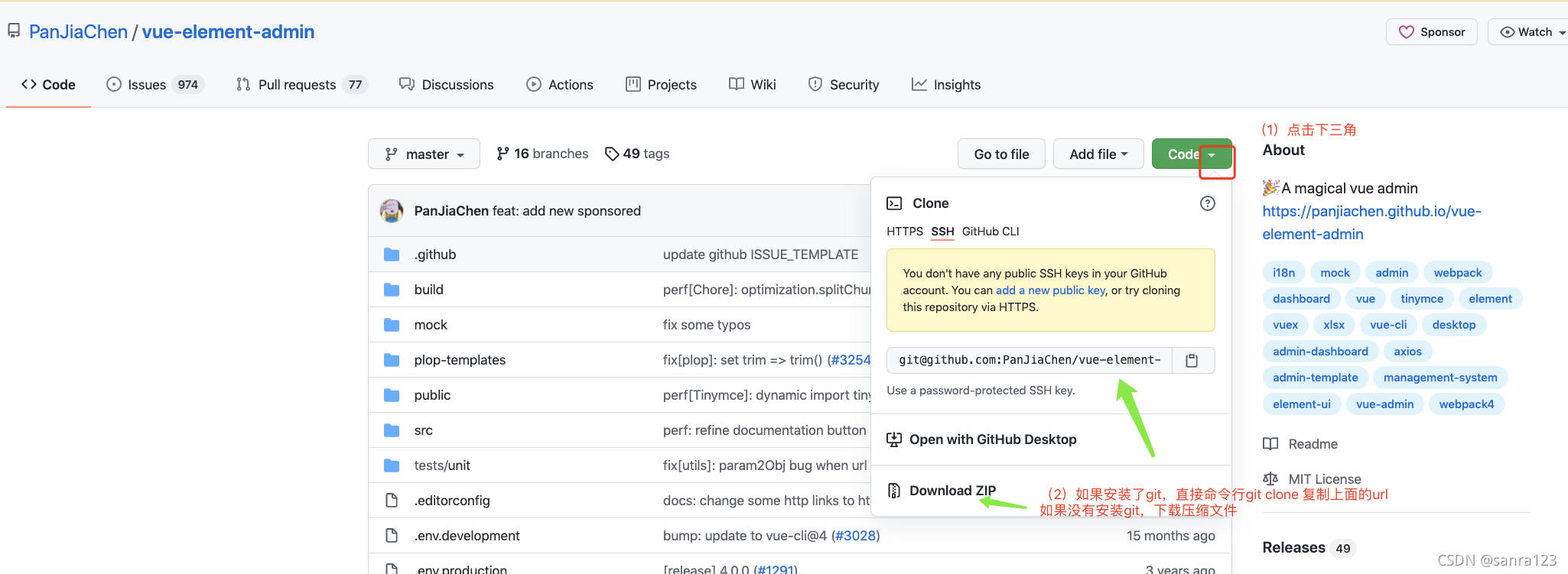Screen dimensions: 1568x574
Task: Select the GitHub CLI clone option
Action: (x=991, y=232)
